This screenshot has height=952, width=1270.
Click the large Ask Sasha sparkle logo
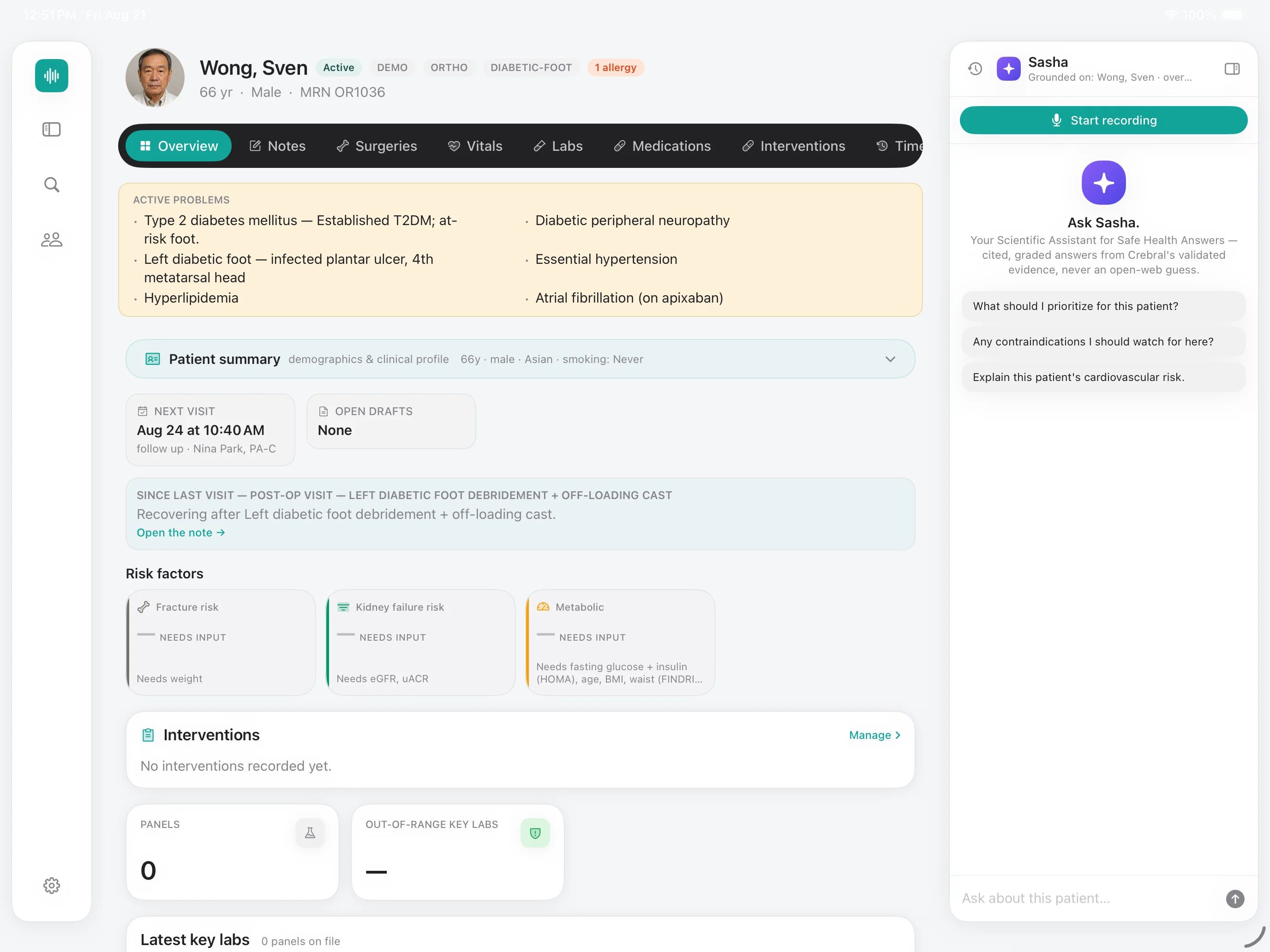[x=1103, y=183]
